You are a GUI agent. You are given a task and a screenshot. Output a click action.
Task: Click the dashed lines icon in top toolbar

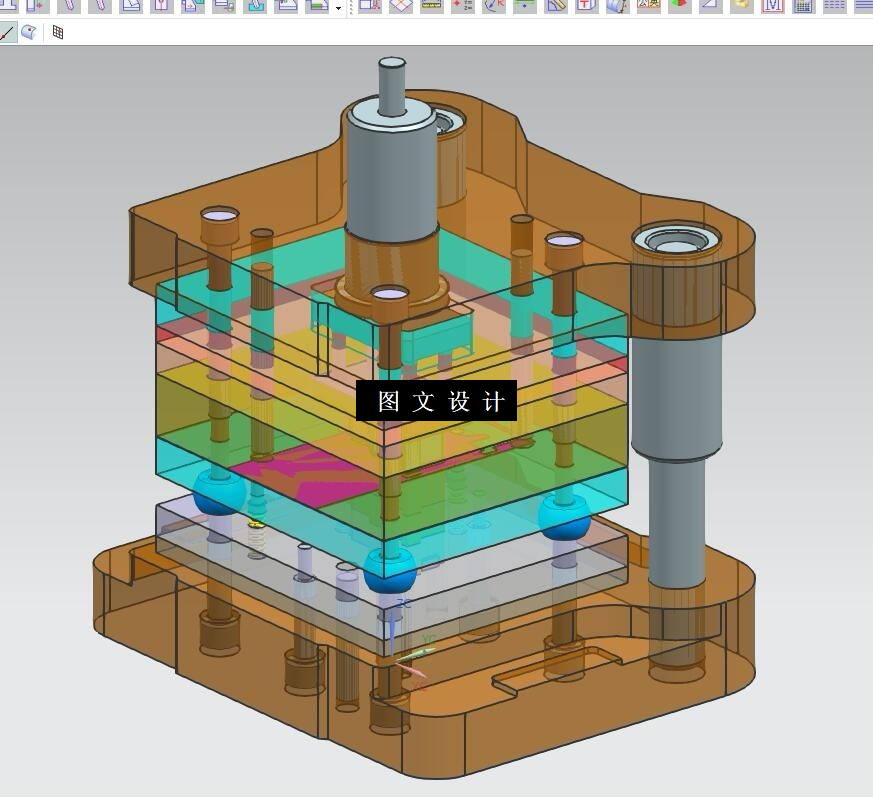(834, 6)
